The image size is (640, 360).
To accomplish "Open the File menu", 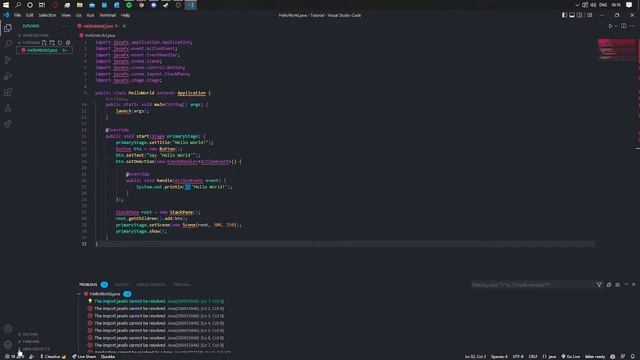I will tap(18, 15).
